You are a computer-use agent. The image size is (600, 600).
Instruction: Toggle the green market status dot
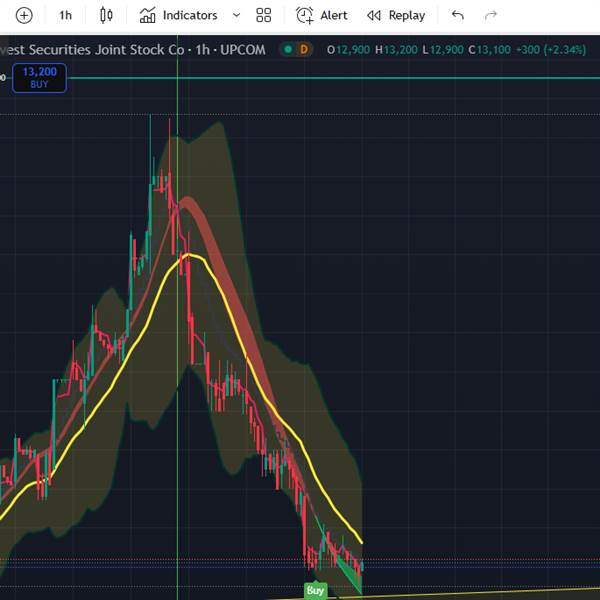tap(288, 49)
